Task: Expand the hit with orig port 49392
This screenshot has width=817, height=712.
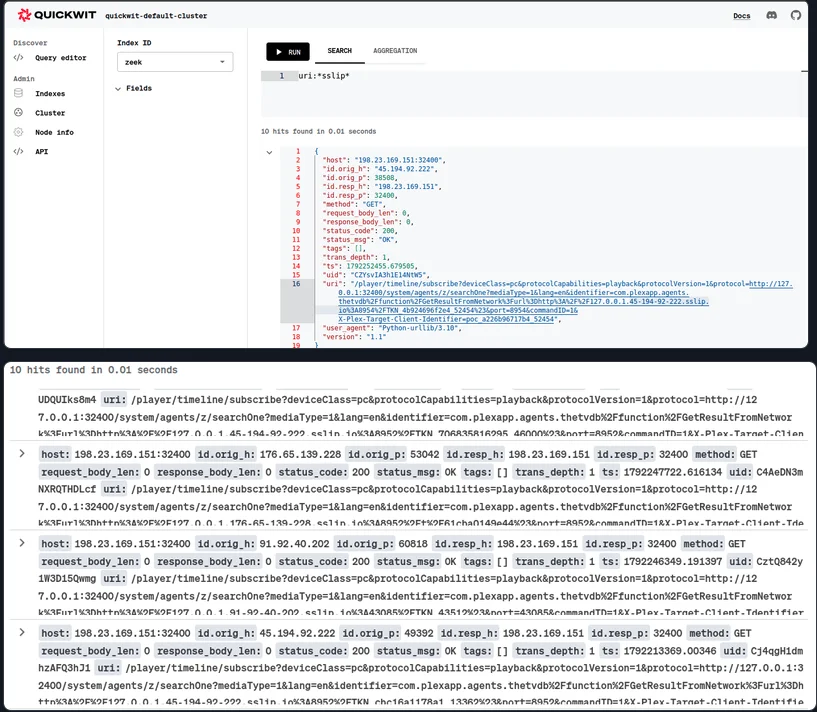Action: pos(22,632)
